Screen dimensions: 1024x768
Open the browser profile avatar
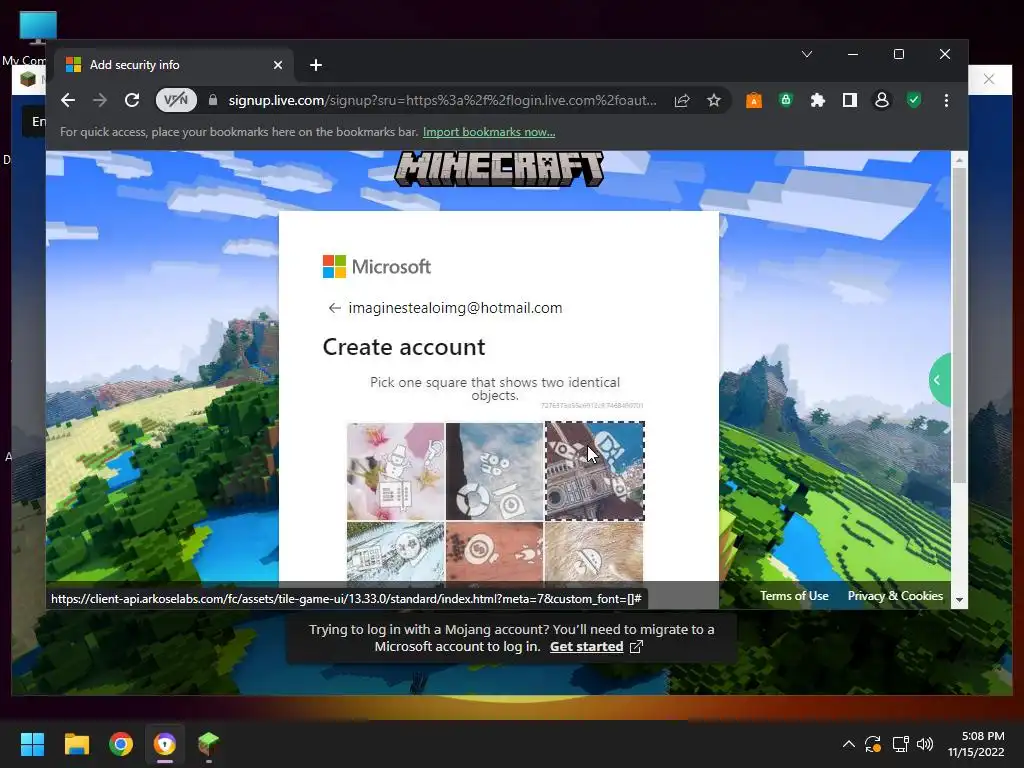[882, 101]
